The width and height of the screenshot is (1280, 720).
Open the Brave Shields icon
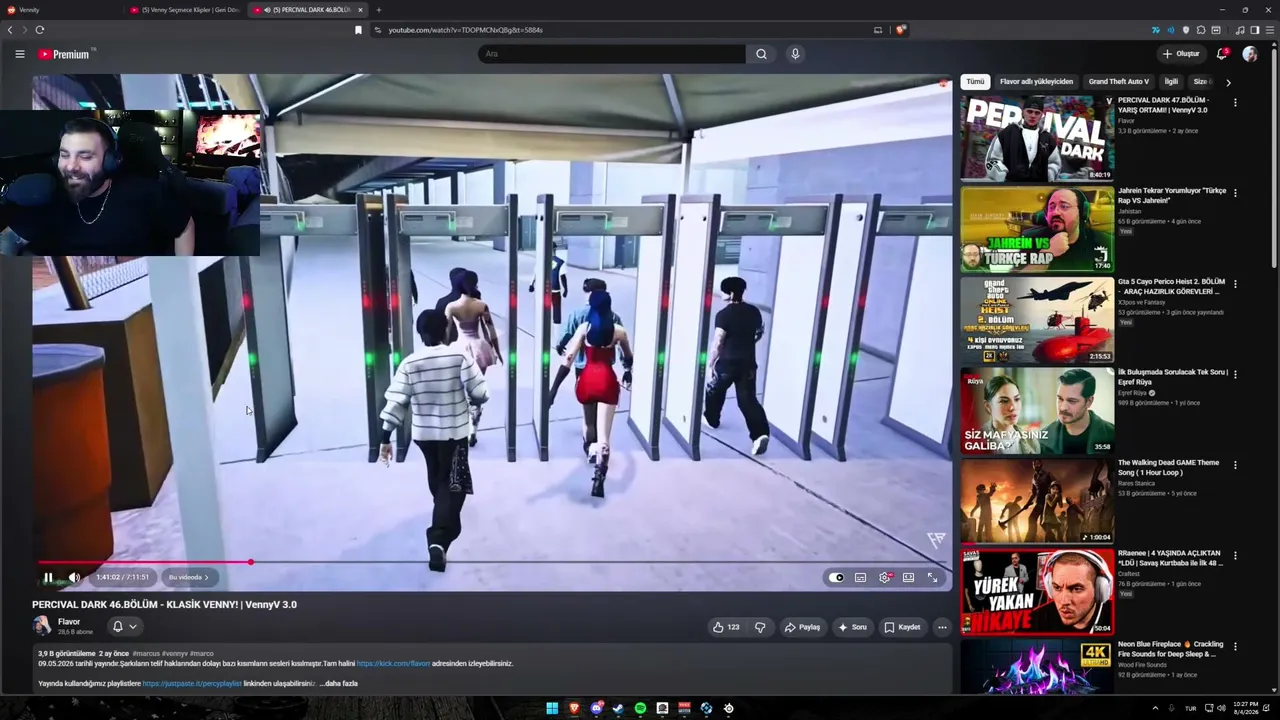tap(900, 30)
